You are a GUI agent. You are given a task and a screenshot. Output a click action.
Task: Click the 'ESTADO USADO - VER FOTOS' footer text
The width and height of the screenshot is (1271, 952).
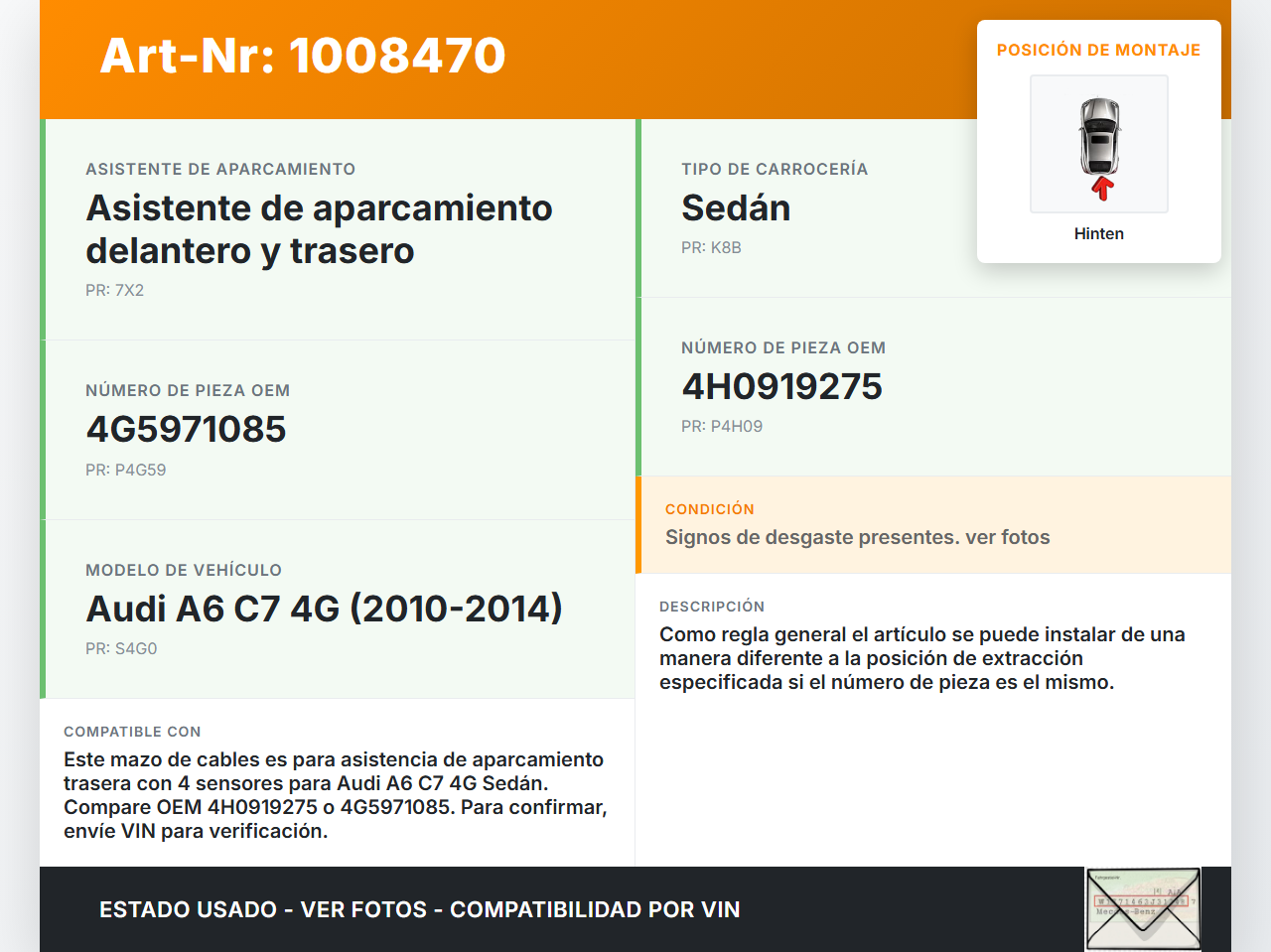420,909
